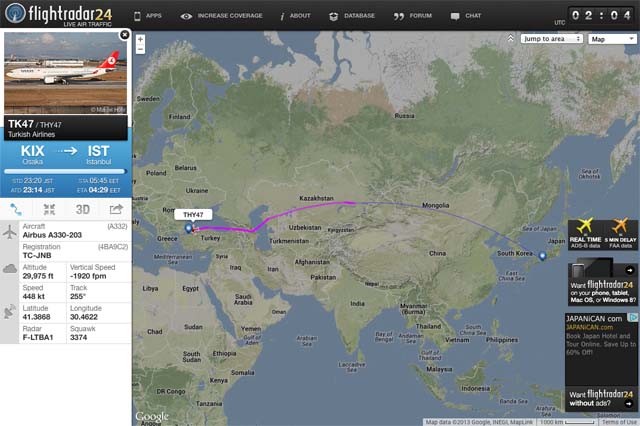The height and width of the screenshot is (426, 640).
Task: Open Flightradar24 without ads banner
Action: pyautogui.click(x=601, y=399)
